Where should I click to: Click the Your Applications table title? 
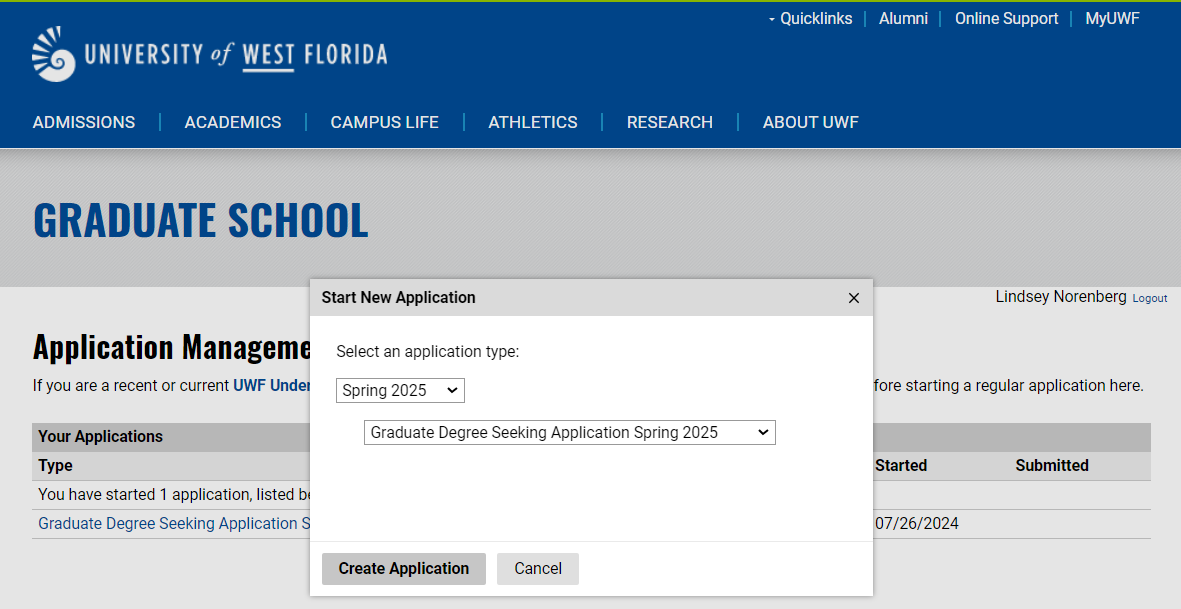point(100,437)
